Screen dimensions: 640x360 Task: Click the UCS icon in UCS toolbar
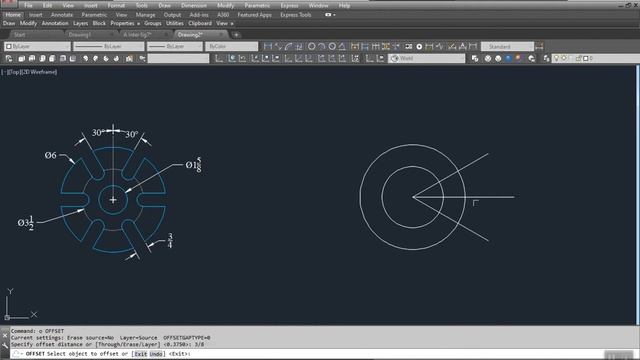pos(219,58)
